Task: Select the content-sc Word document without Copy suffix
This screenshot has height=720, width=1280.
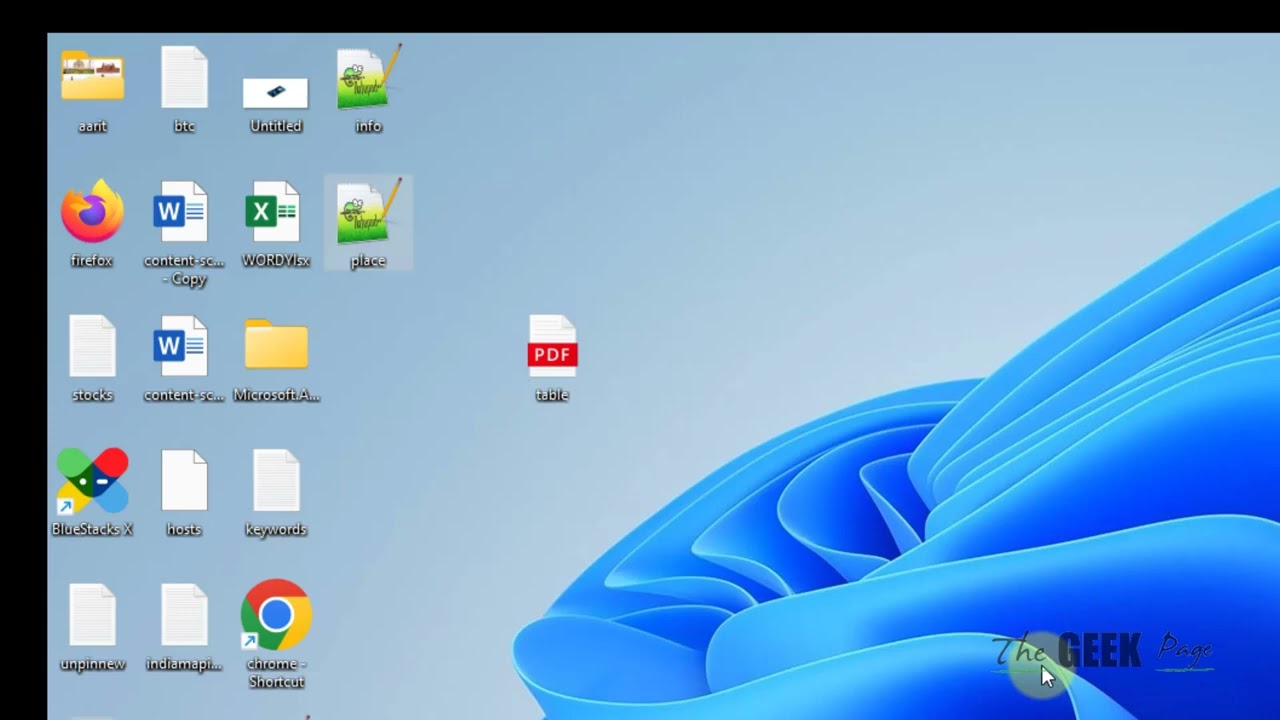Action: 181,346
